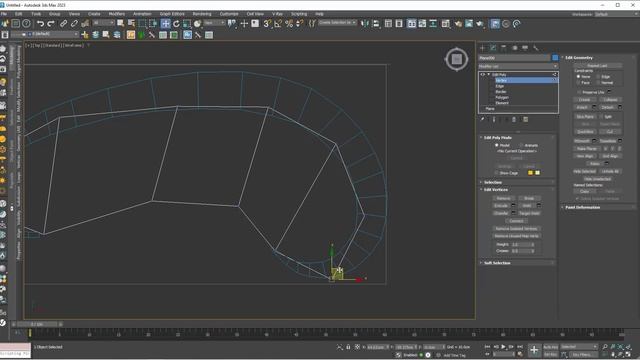The image size is (640, 360).
Task: Click the Connect button in Edit Vertices
Action: (516, 221)
